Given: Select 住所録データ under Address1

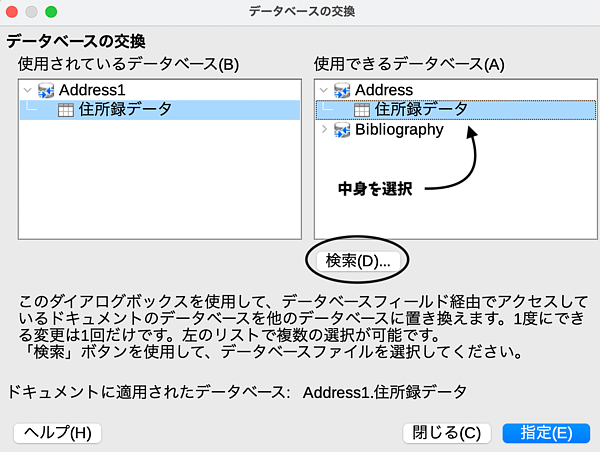Looking at the screenshot, I should 160,110.
